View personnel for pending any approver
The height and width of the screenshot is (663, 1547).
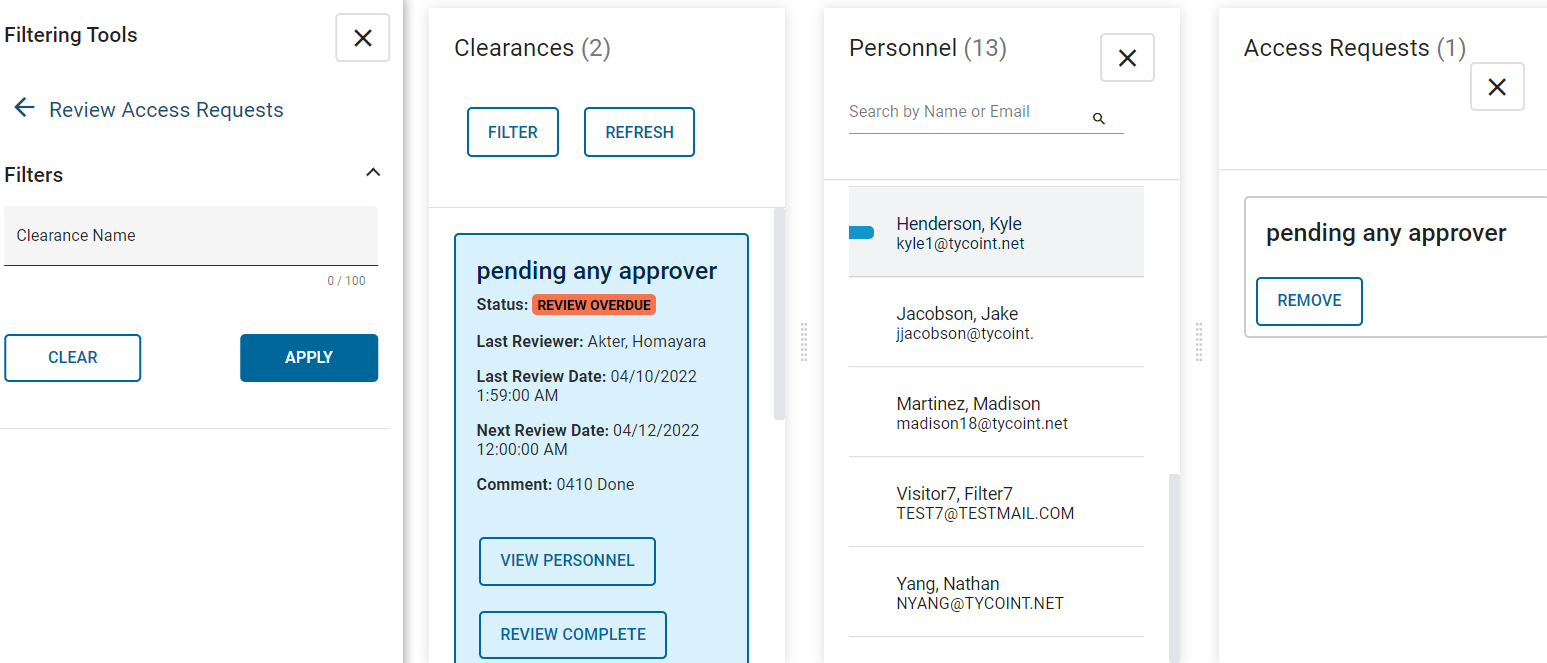coord(567,561)
